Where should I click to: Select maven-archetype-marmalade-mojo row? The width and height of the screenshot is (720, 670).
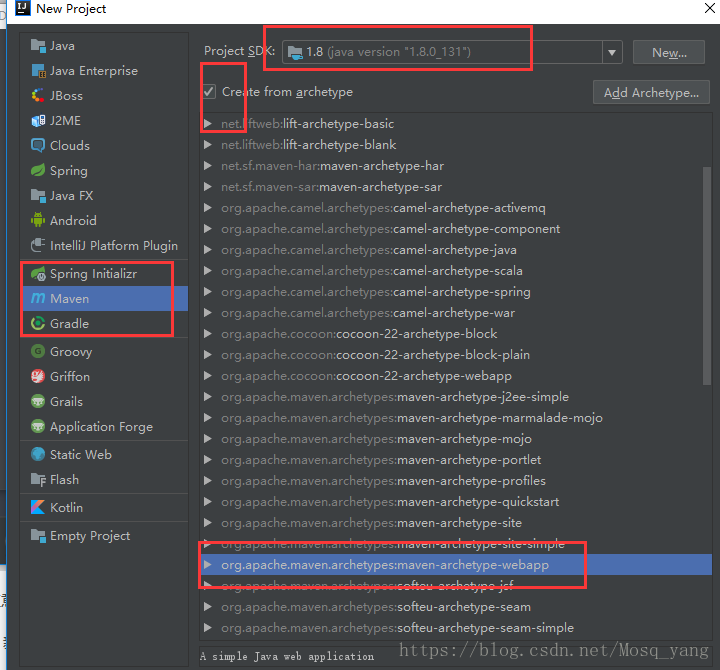click(456, 418)
